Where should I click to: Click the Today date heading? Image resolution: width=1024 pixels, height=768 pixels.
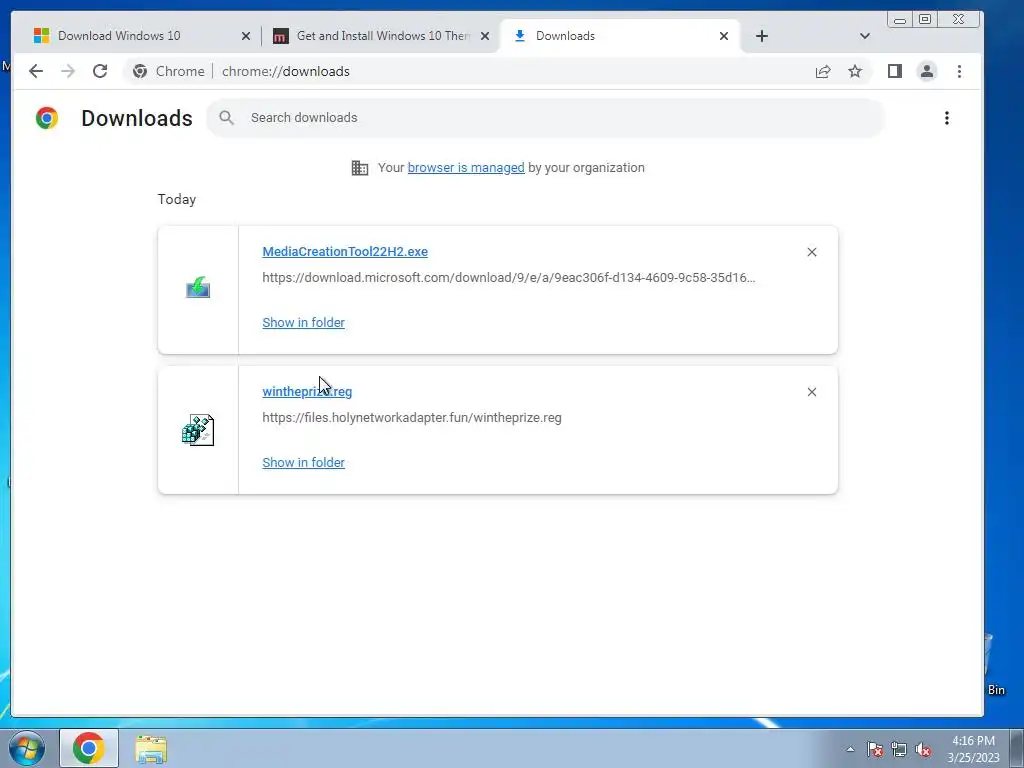coord(176,199)
